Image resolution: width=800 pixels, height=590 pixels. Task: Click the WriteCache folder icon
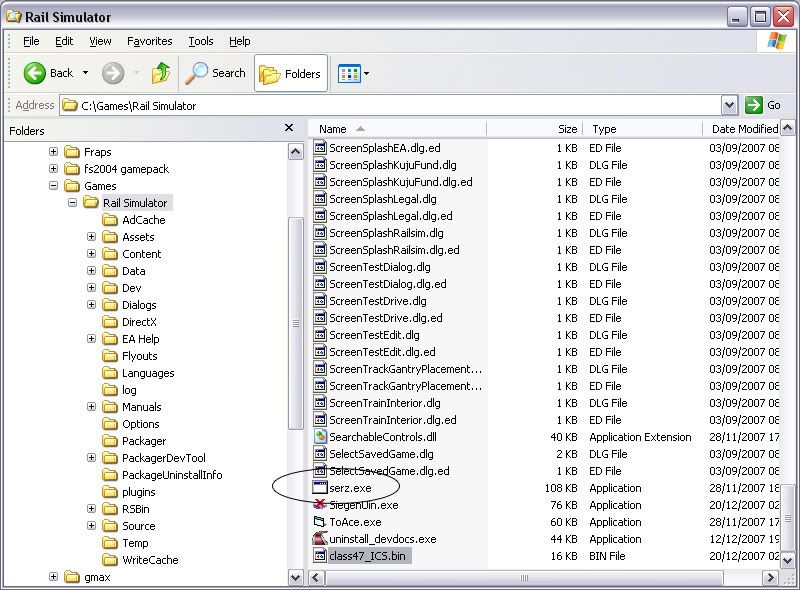click(x=110, y=560)
